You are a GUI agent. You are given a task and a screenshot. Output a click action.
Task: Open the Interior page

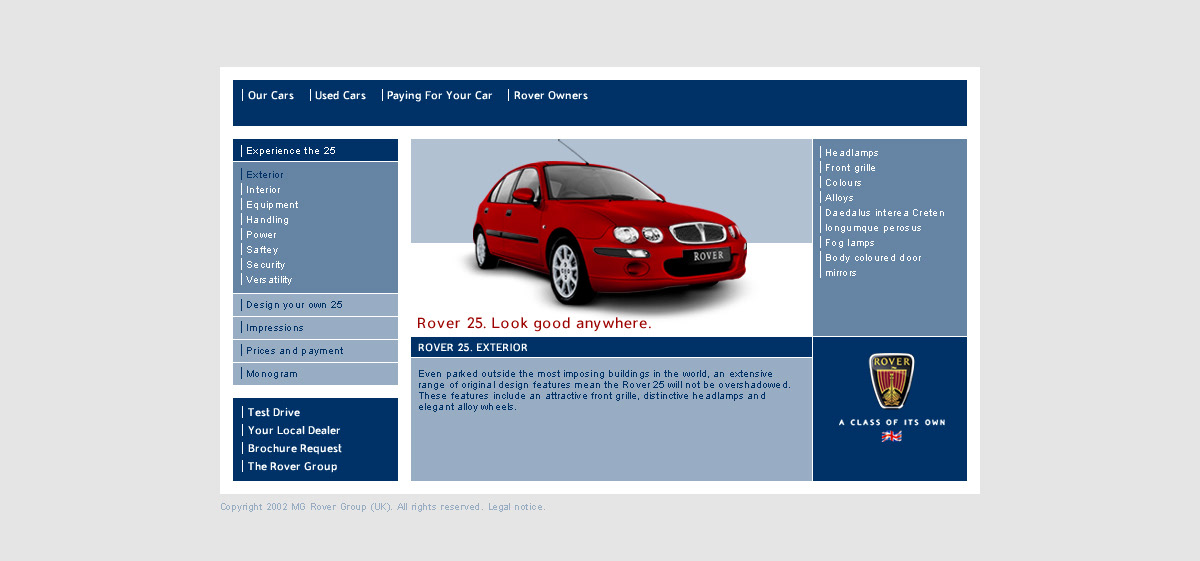(263, 190)
